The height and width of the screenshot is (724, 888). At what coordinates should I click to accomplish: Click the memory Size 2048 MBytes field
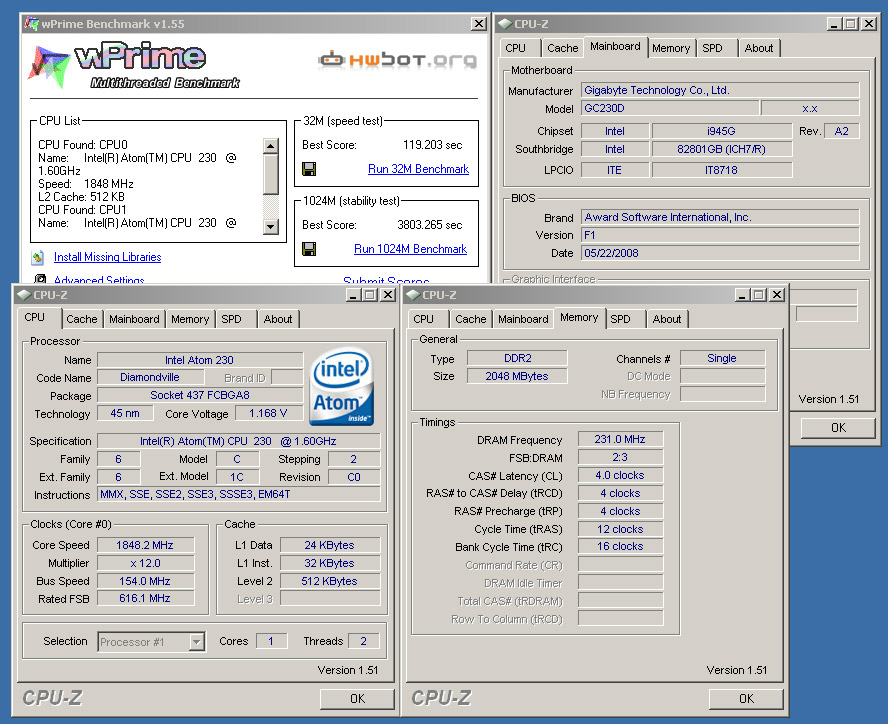click(x=517, y=376)
